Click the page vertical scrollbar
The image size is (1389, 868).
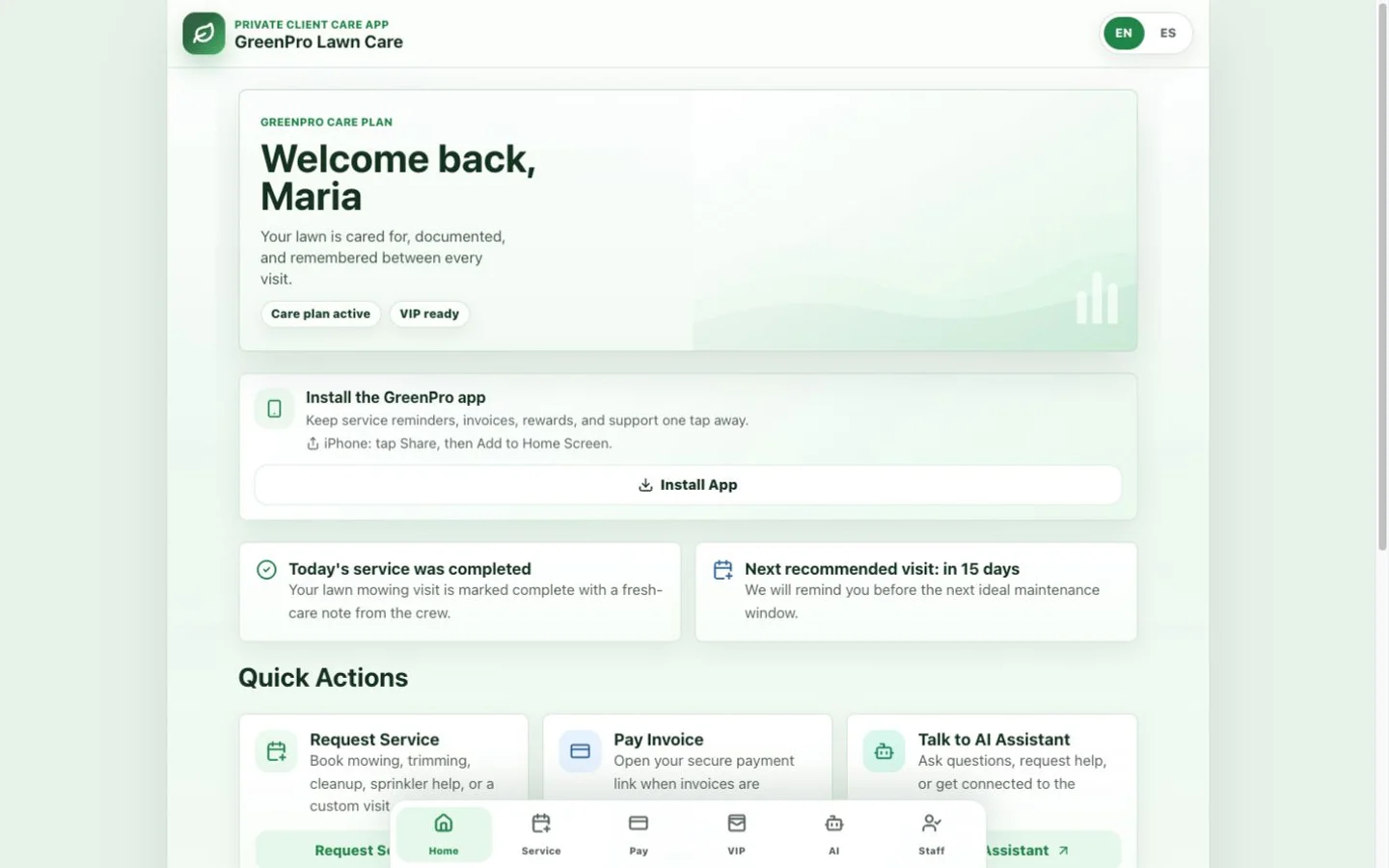point(1381,276)
